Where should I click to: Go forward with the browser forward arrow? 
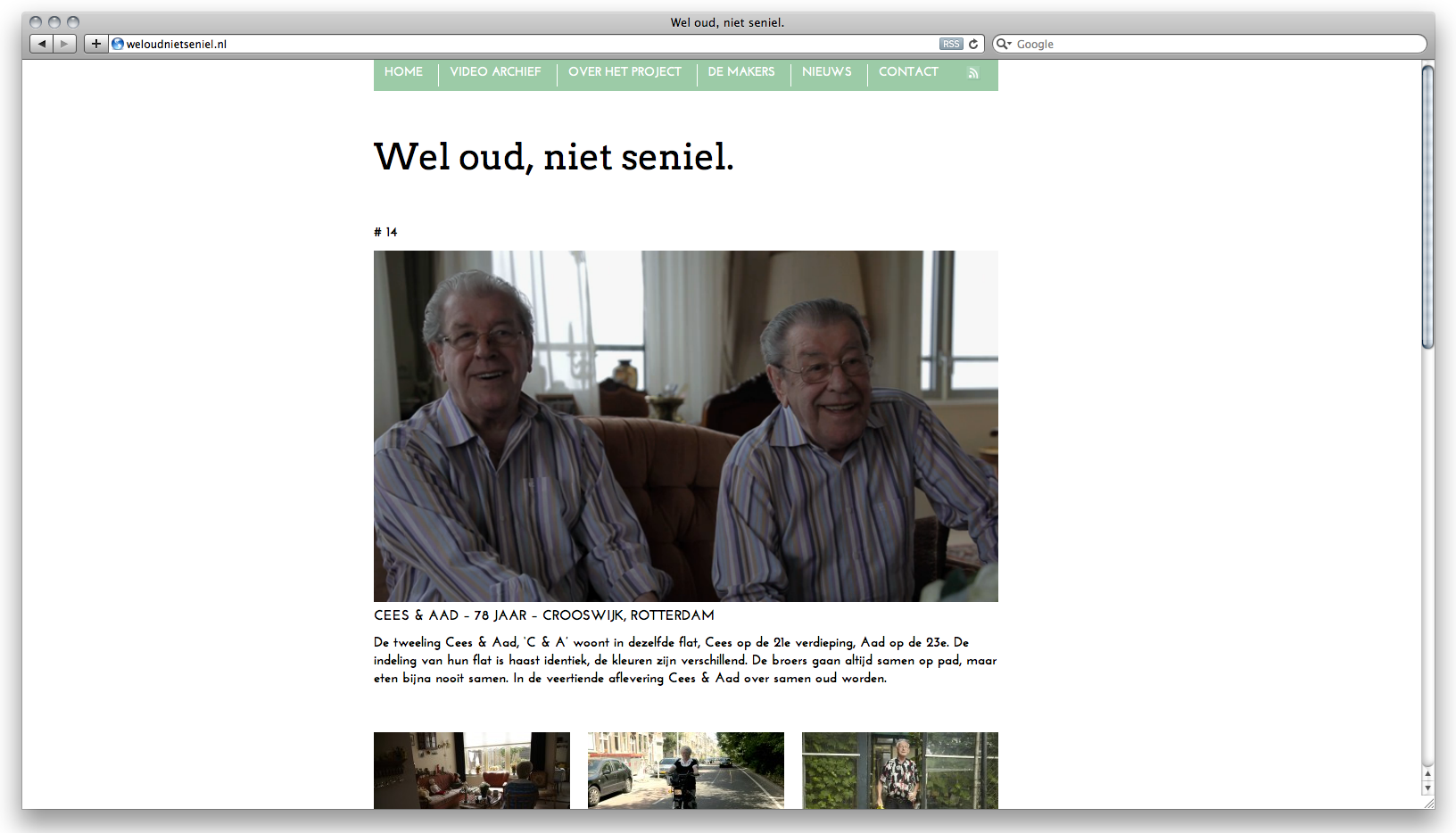pyautogui.click(x=64, y=44)
